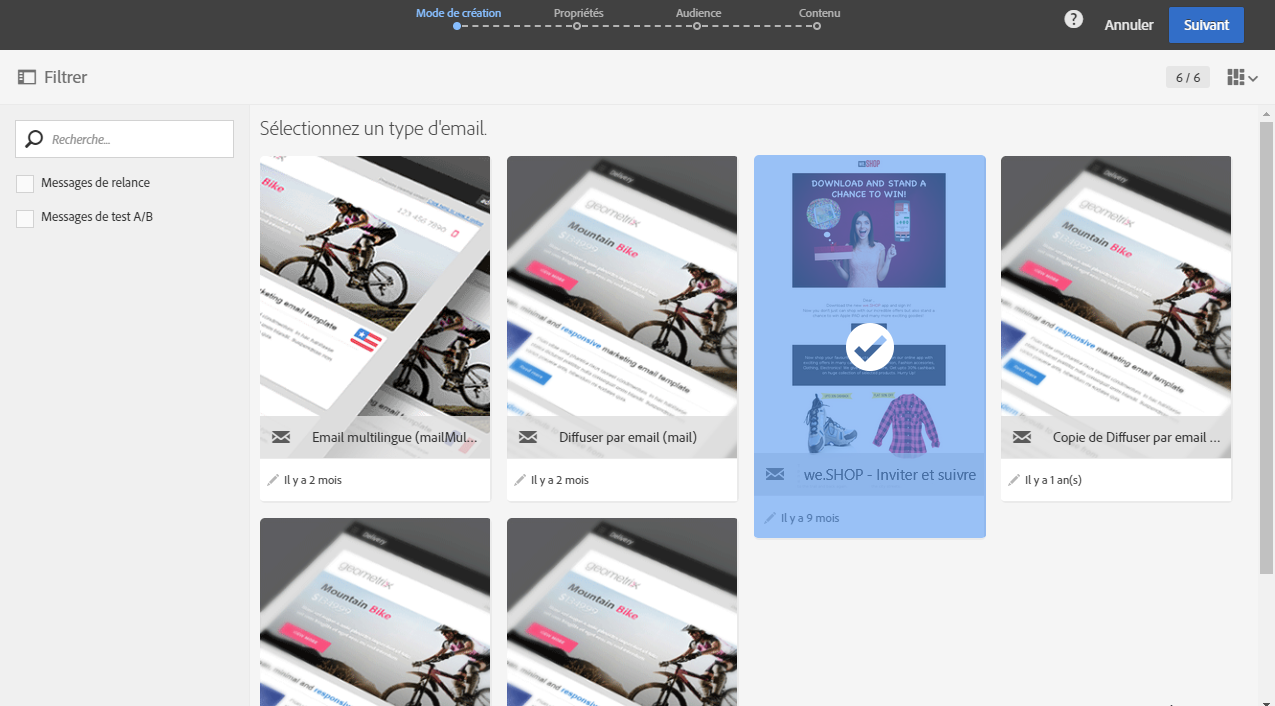Viewport: 1275px width, 706px height.
Task: Focus the Recherche search field
Action: [124, 139]
